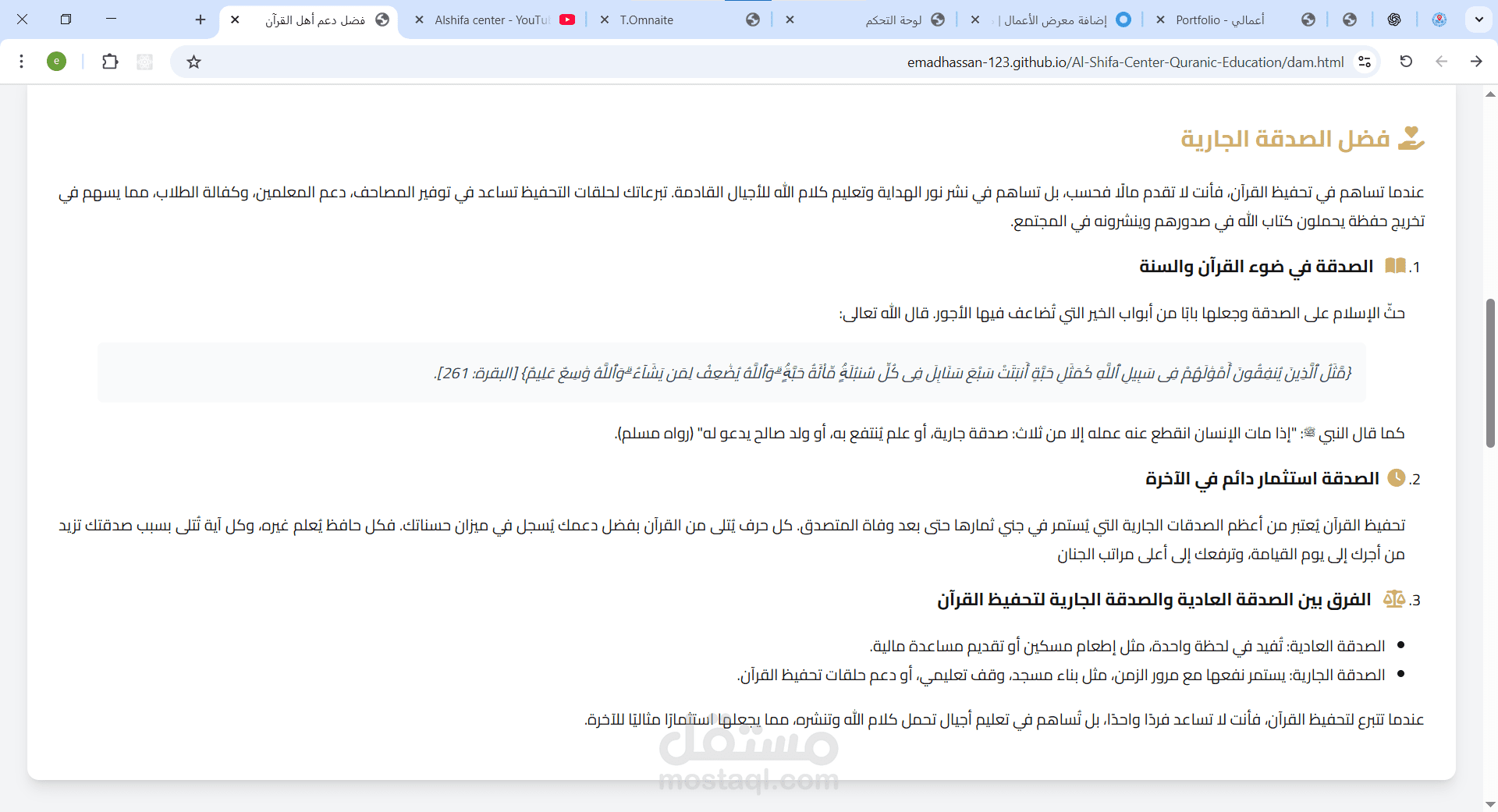Expand the tab search dropdown arrow
The width and height of the screenshot is (1498, 812).
tap(1478, 20)
